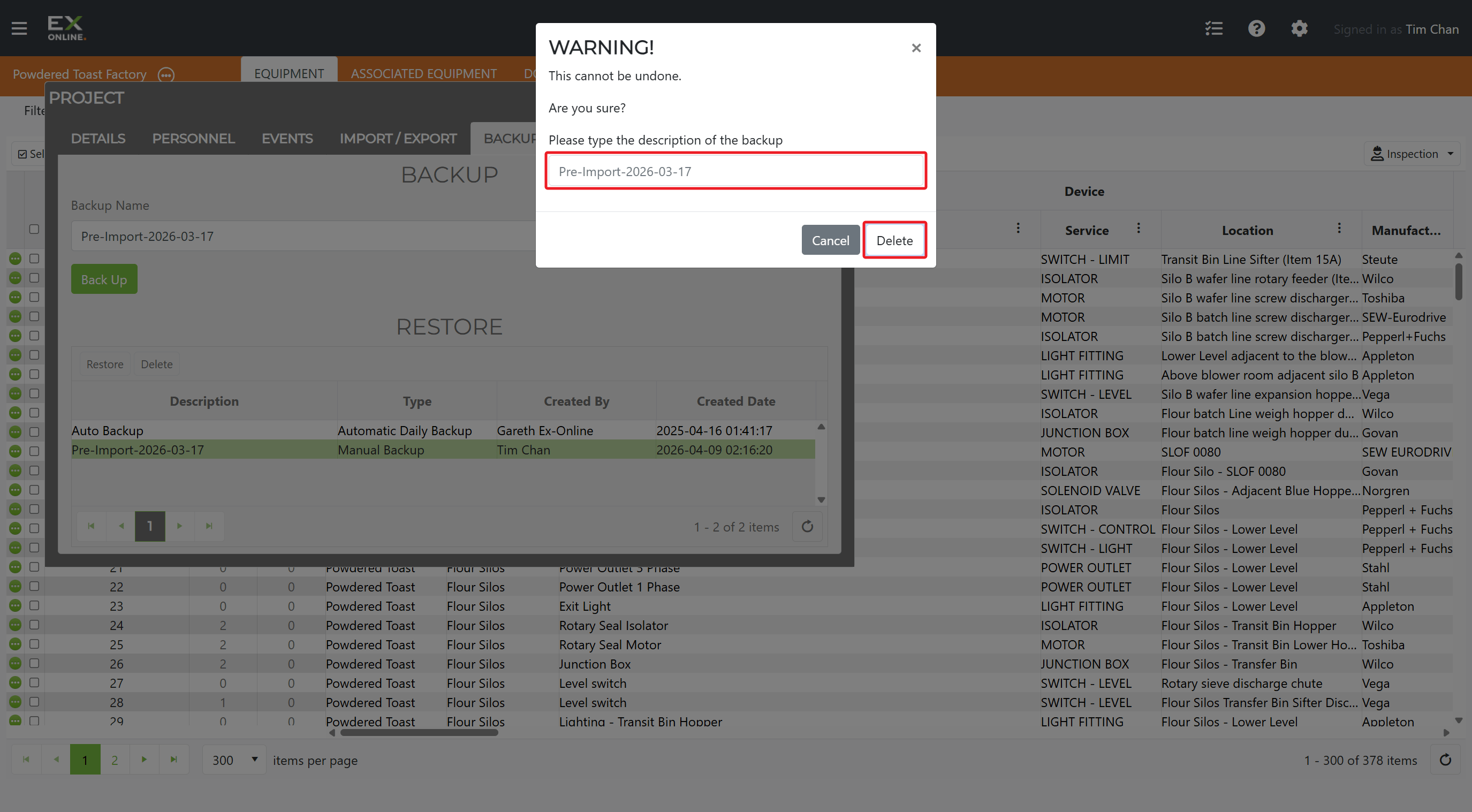Tick checkbox for row 22
1472x812 pixels.
click(34, 586)
